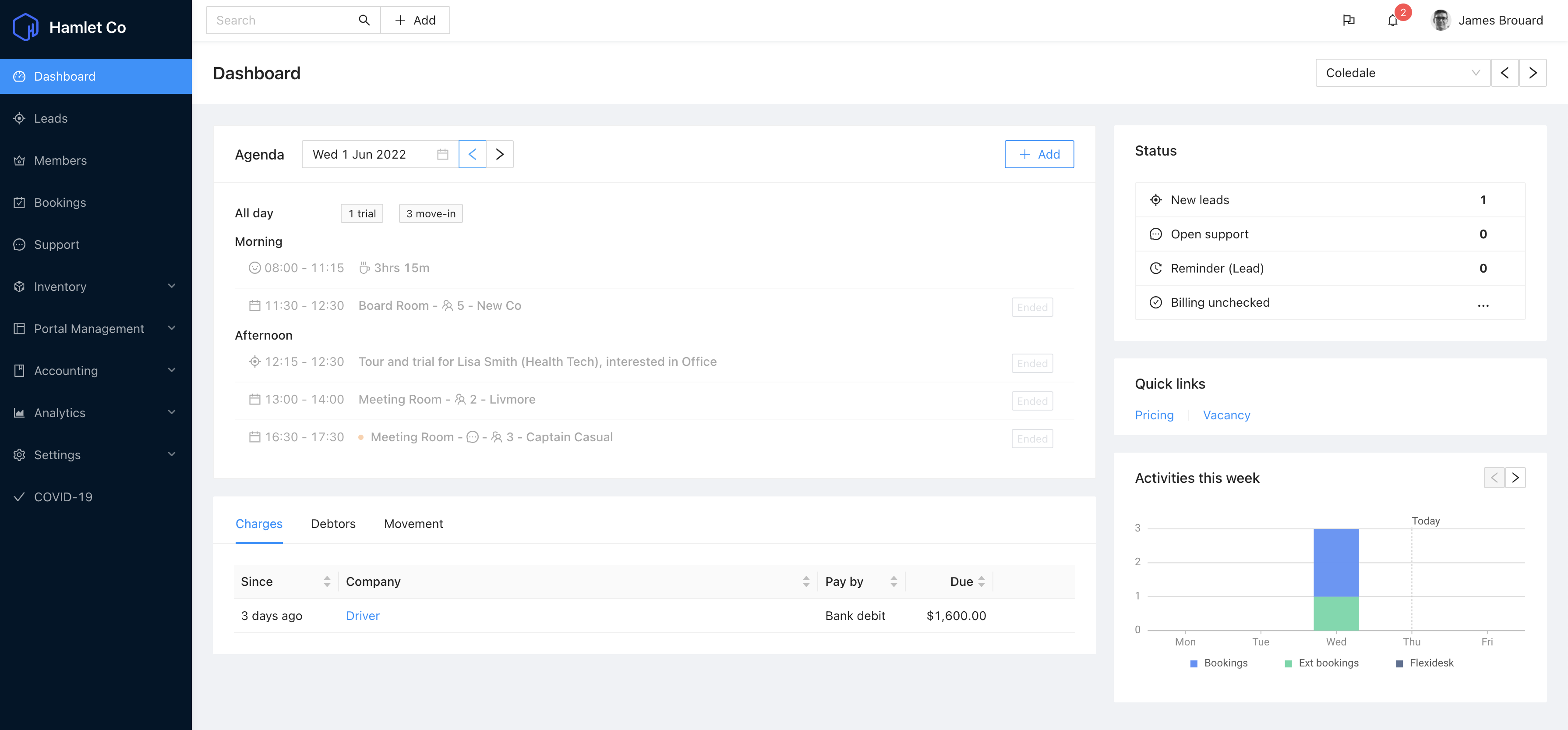Select the Members sidebar icon

pos(19,160)
